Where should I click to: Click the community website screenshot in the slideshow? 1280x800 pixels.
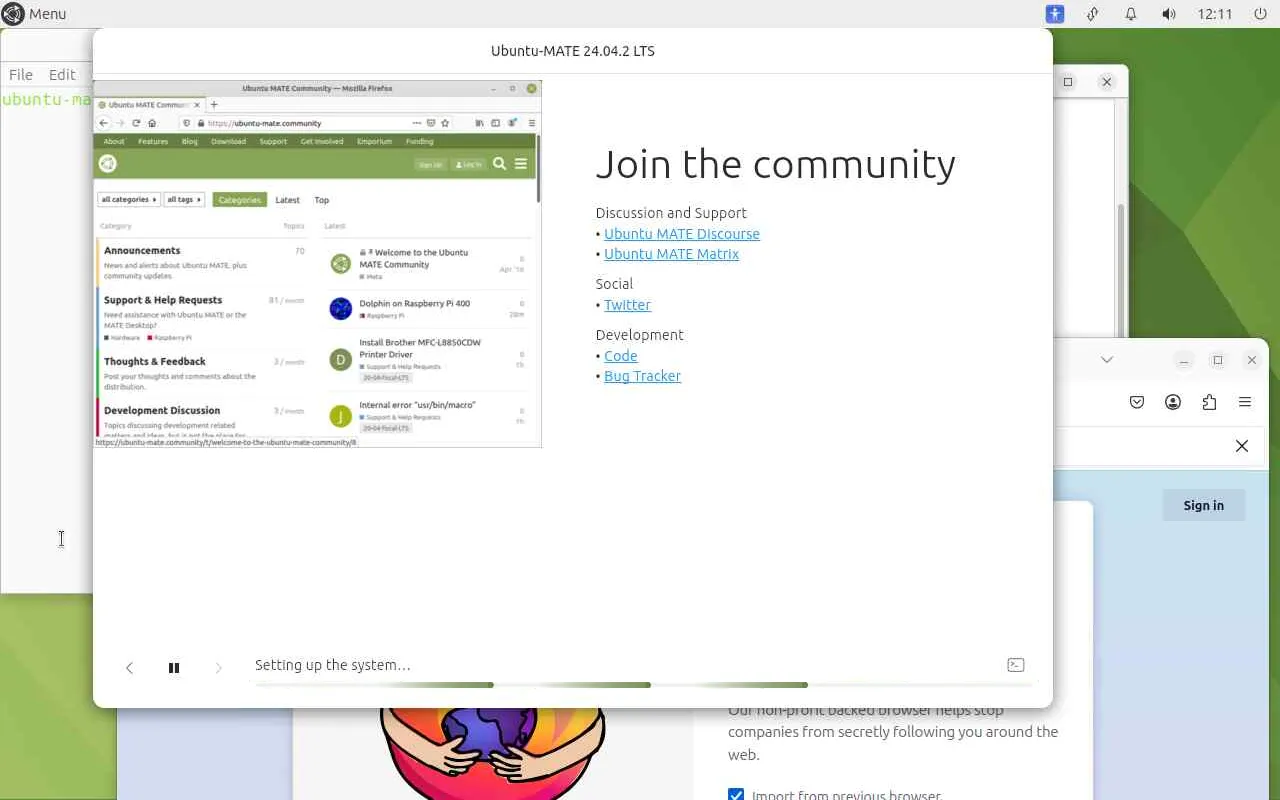click(318, 264)
